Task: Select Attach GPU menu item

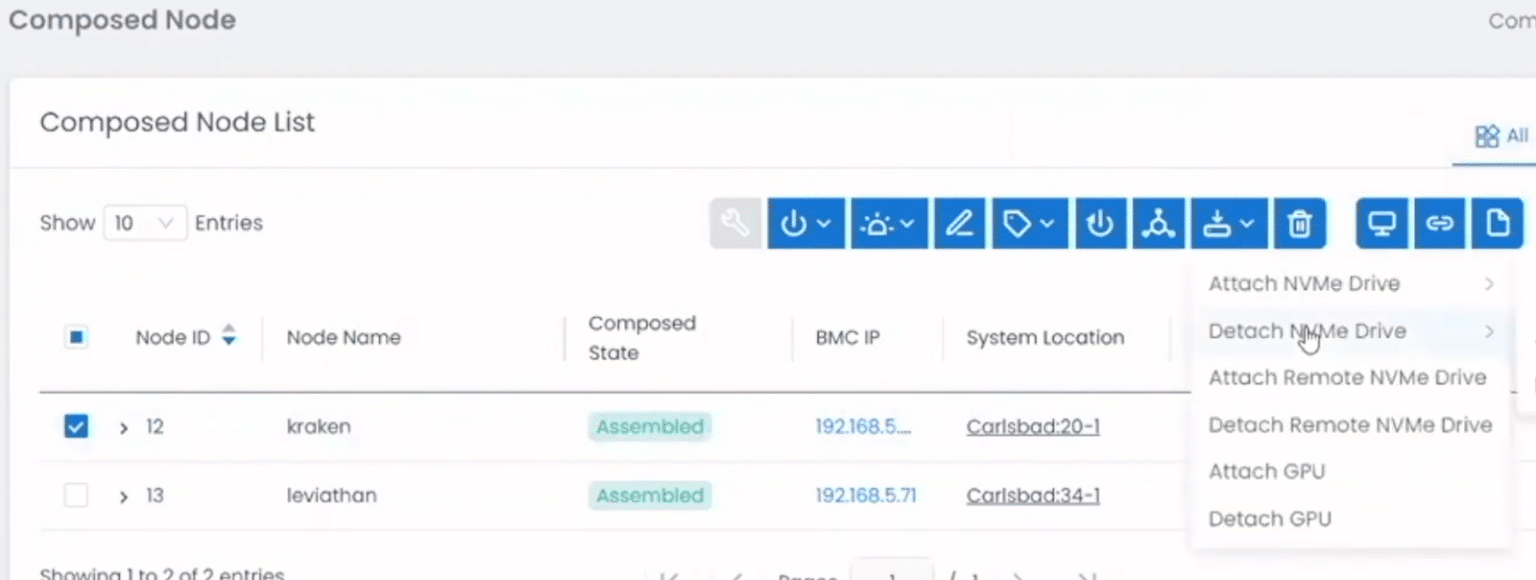Action: click(x=1267, y=471)
